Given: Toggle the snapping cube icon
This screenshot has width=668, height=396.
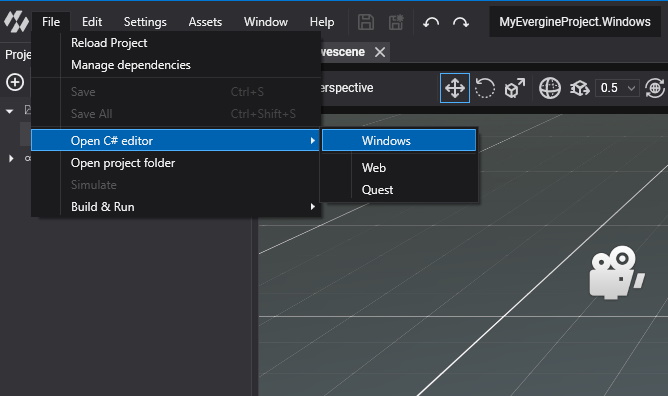Looking at the screenshot, I should click(579, 88).
